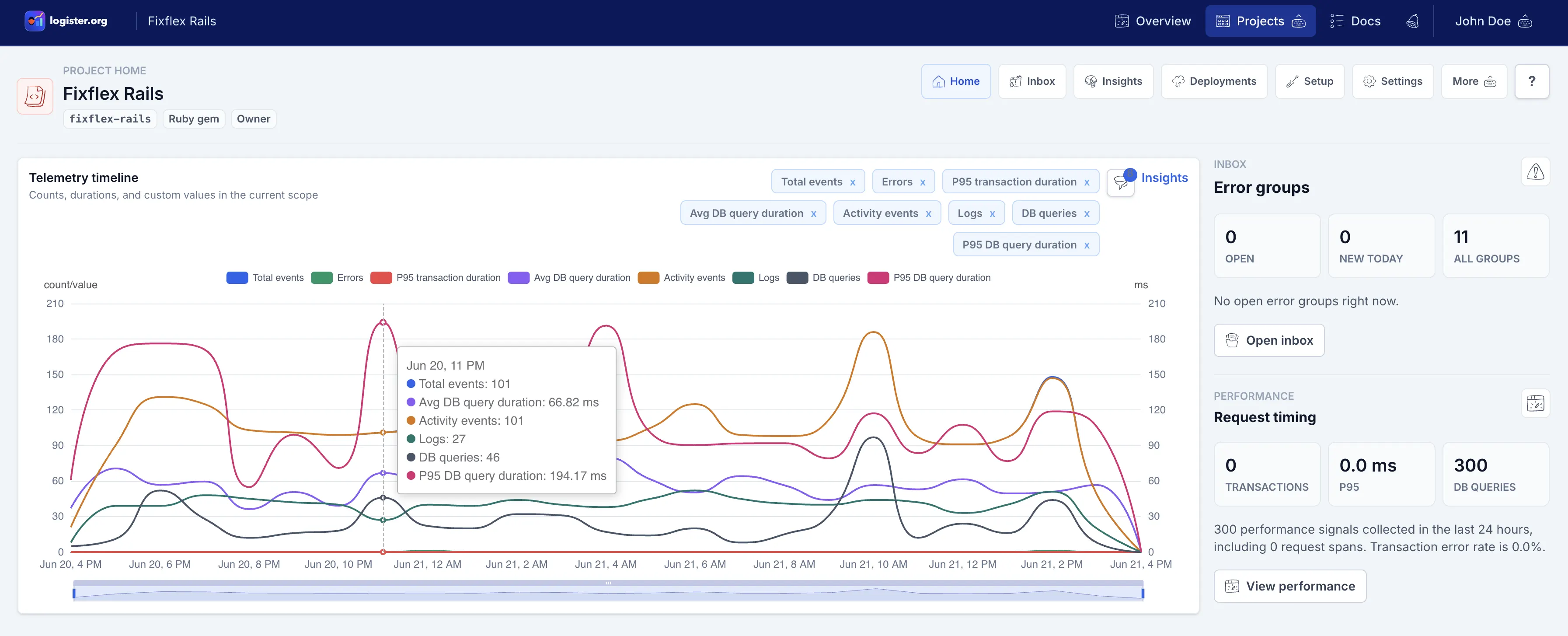This screenshot has width=1568, height=636.
Task: Click the Open inbox button
Action: point(1268,341)
